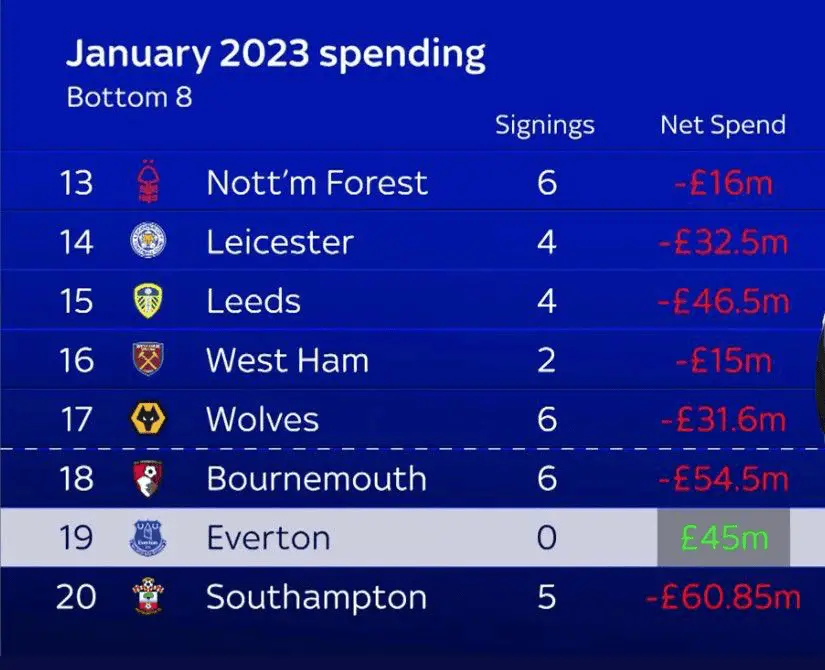Click Southampton's -£60.85m net spend value
Image resolution: width=825 pixels, height=670 pixels.
pyautogui.click(x=723, y=598)
